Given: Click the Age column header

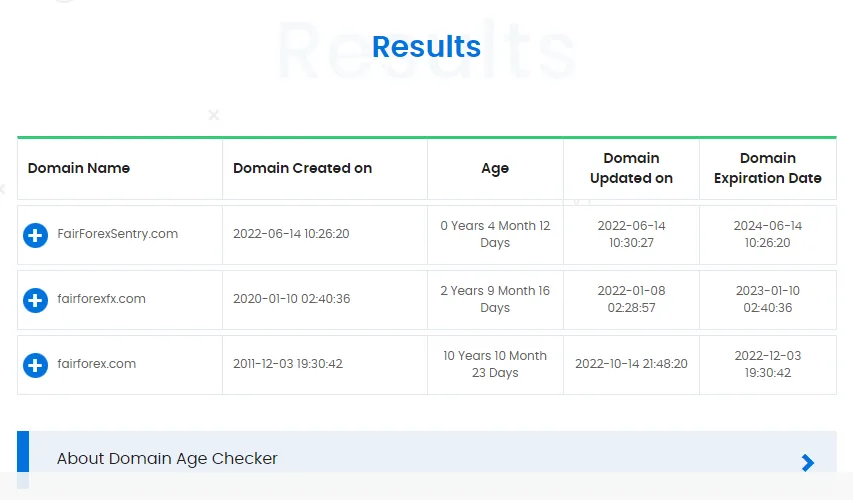Looking at the screenshot, I should (495, 169).
